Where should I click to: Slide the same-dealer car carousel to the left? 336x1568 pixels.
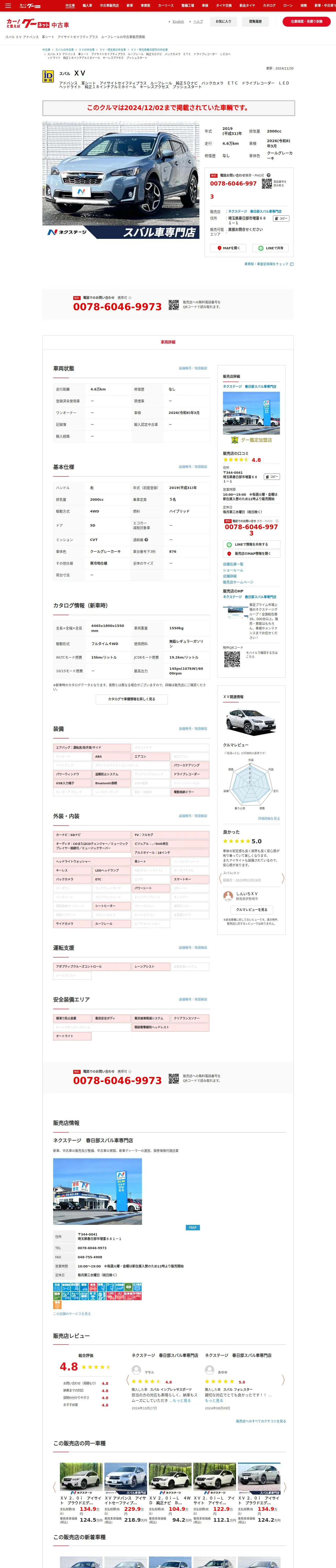(x=54, y=1487)
